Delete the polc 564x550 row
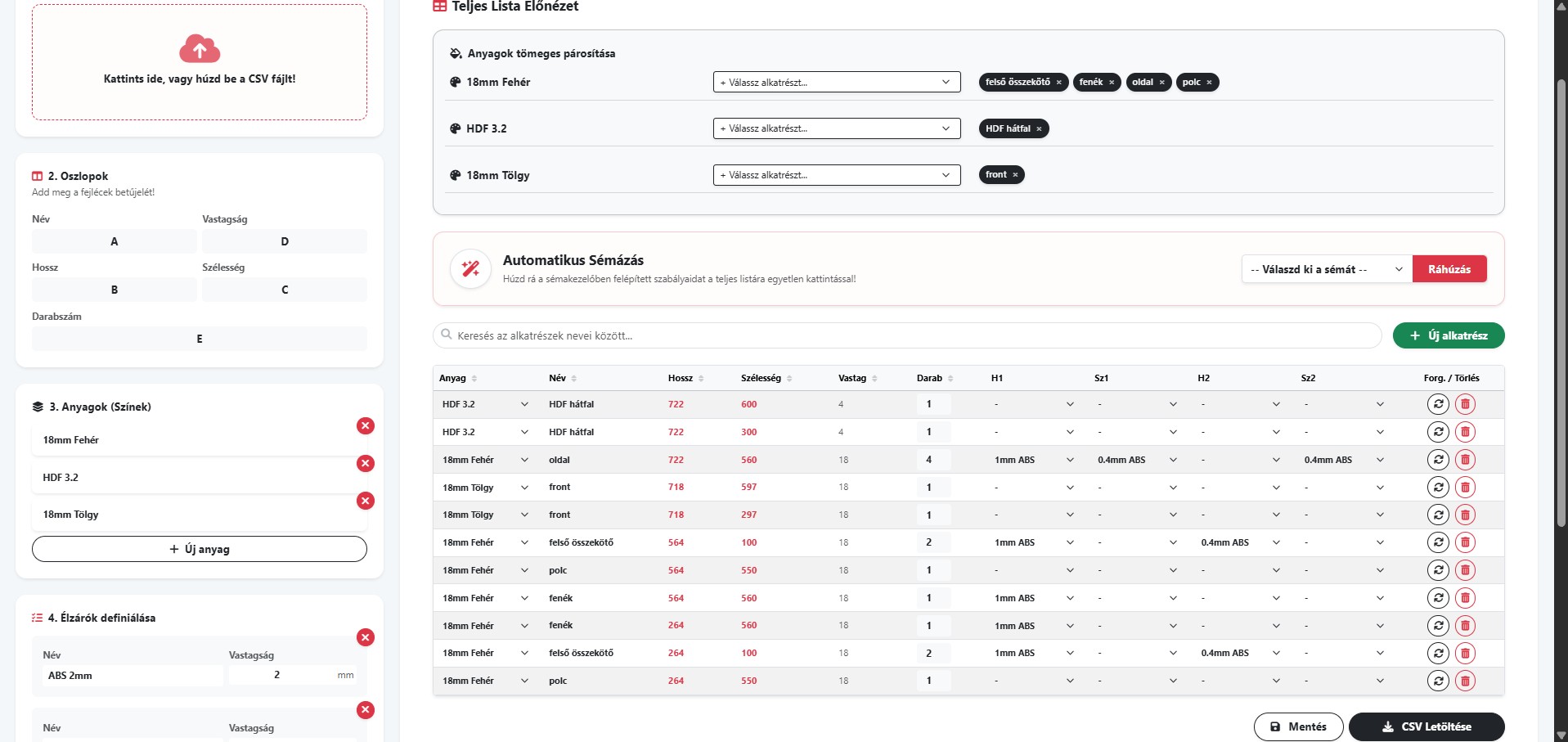Screen dimensions: 1568x742 (x=1465, y=570)
